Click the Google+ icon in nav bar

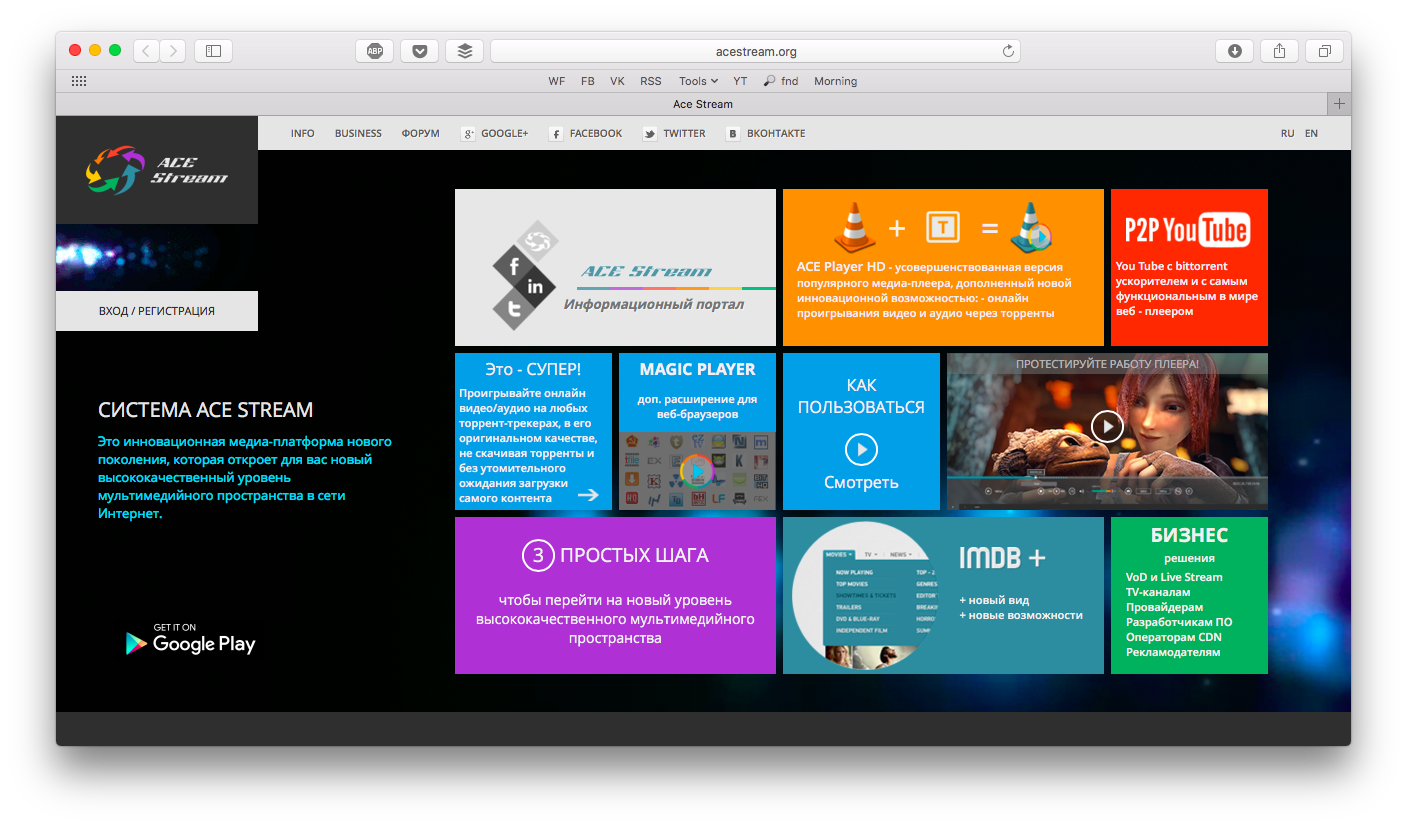point(468,134)
